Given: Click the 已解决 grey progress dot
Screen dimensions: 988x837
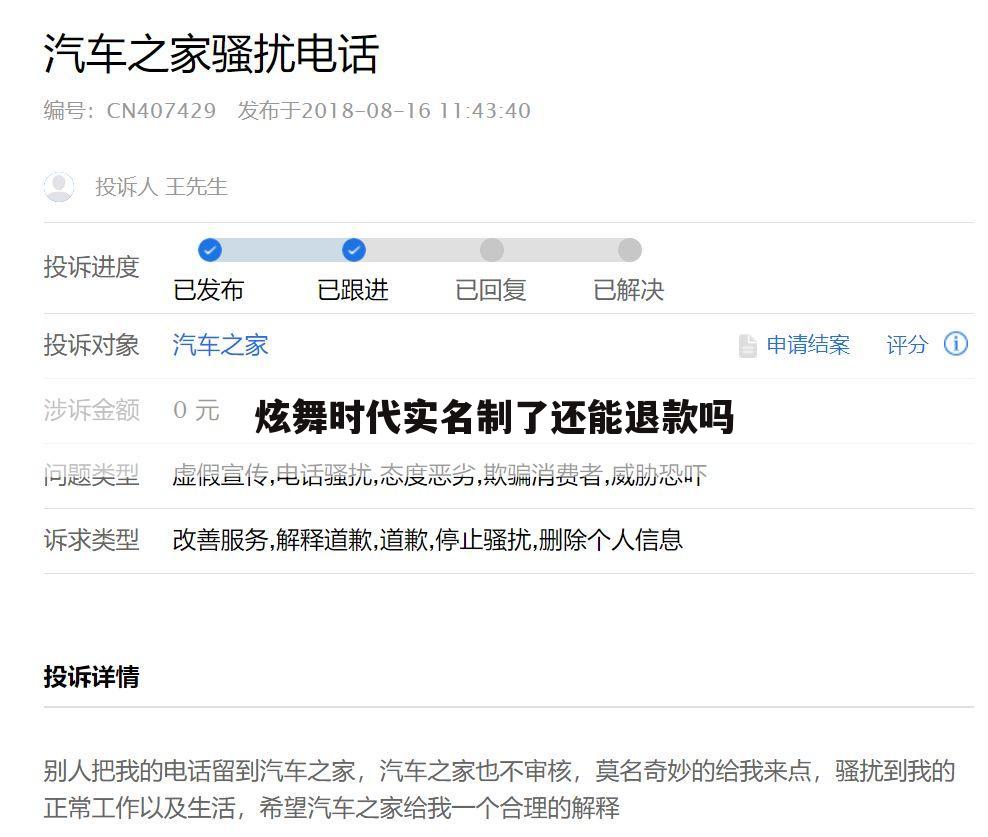Looking at the screenshot, I should click(629, 250).
